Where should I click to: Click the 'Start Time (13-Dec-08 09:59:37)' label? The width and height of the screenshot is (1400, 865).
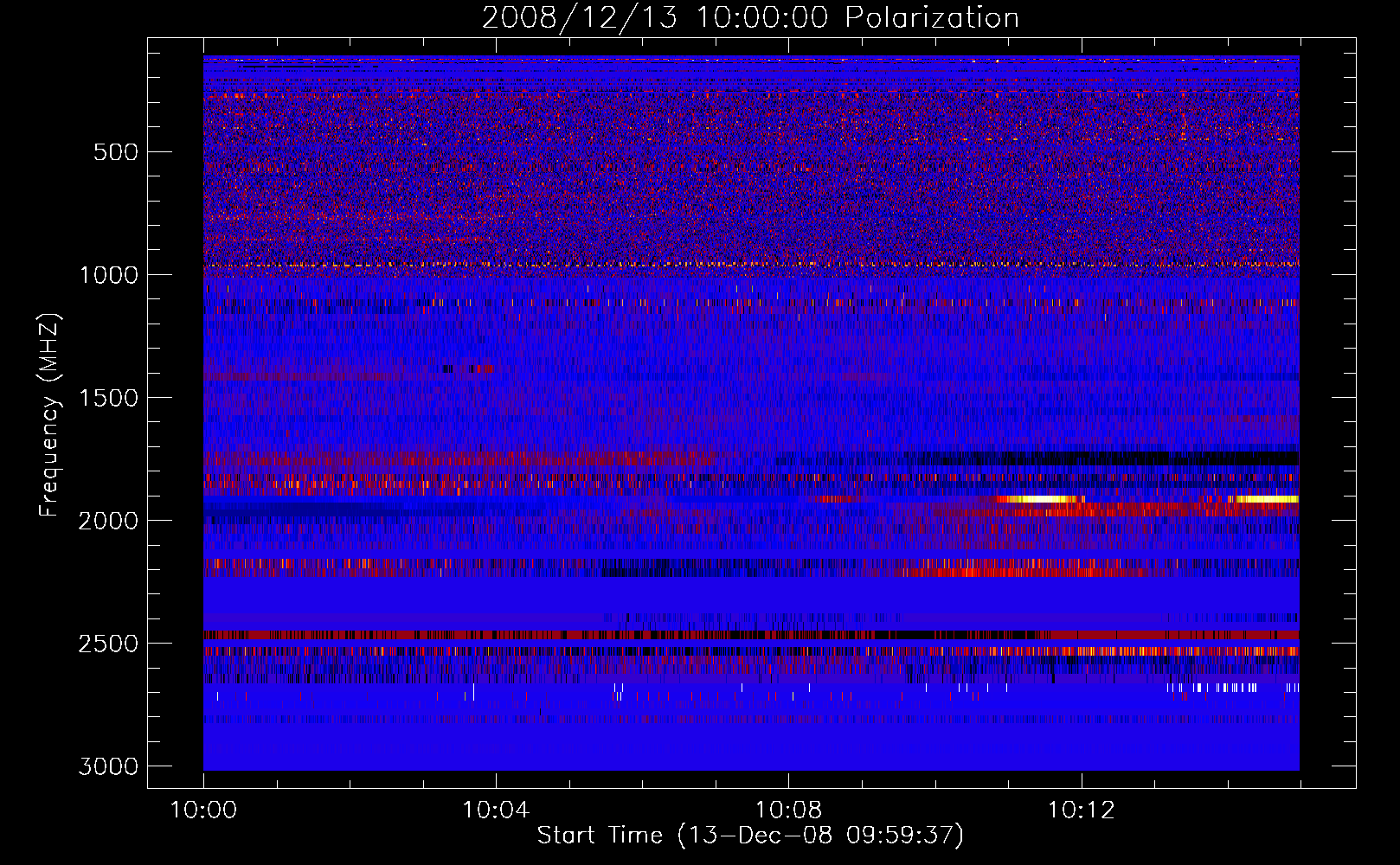click(x=750, y=836)
